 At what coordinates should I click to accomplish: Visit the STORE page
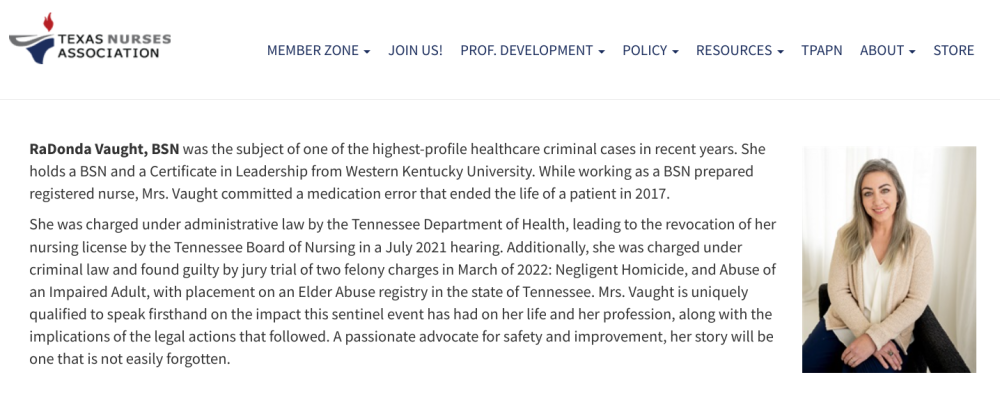(x=953, y=50)
